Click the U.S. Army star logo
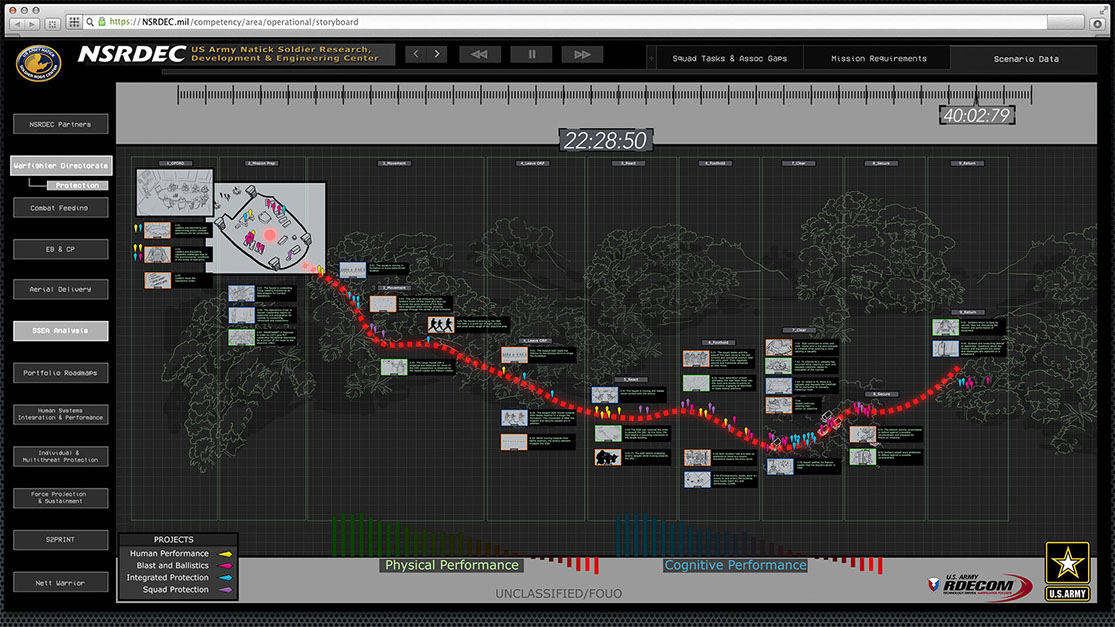 1068,571
